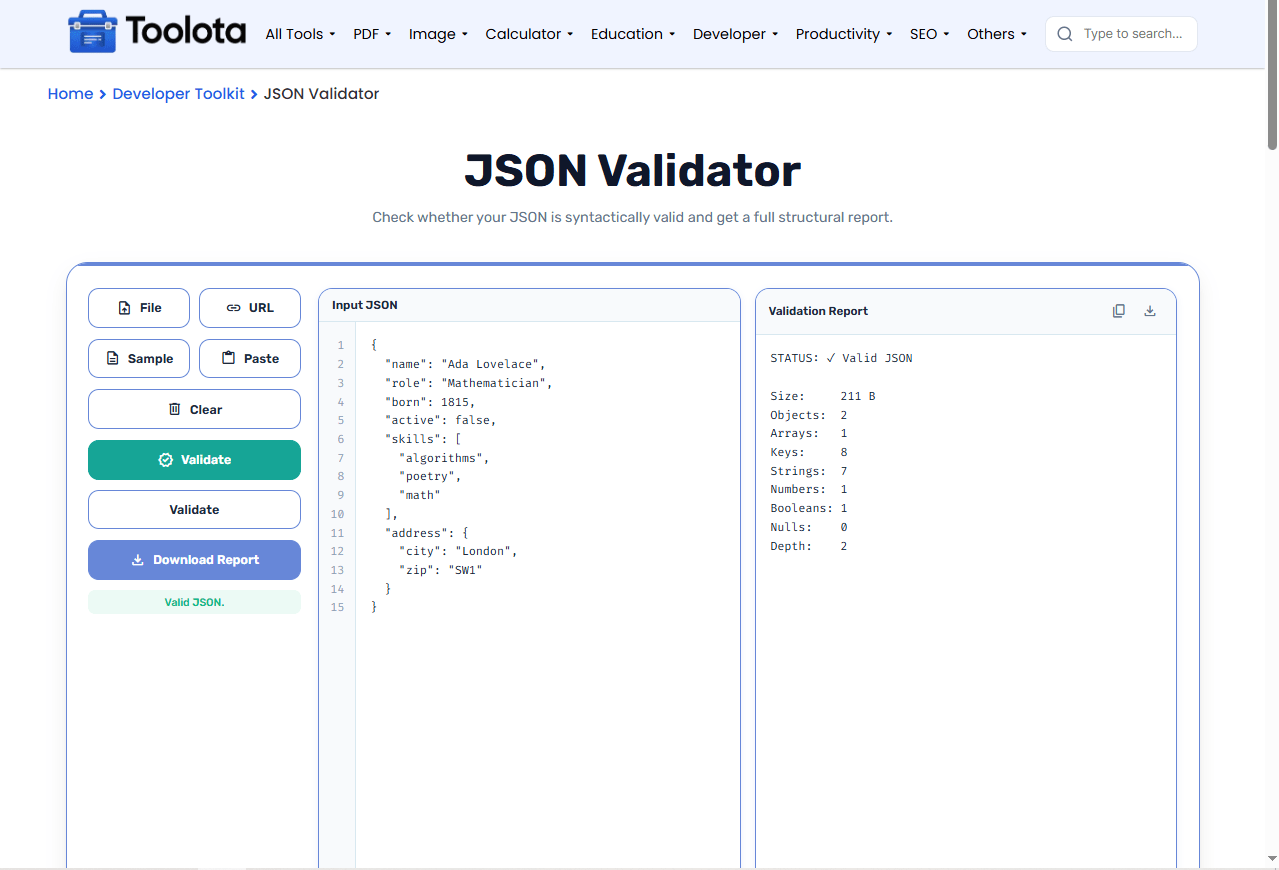Expand the SEO menu

point(929,34)
